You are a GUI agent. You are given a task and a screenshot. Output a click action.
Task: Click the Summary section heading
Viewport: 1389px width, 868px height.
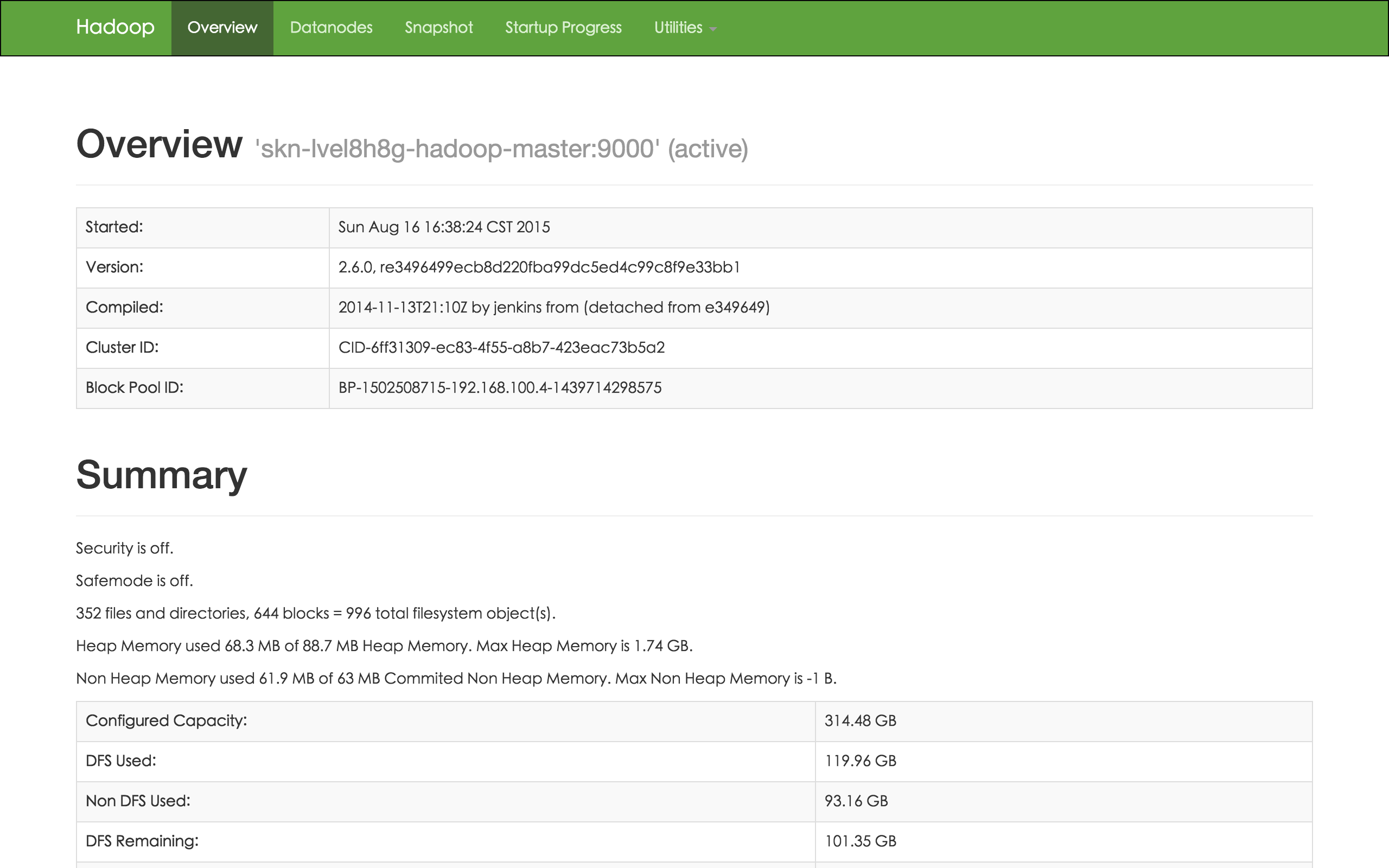(161, 475)
